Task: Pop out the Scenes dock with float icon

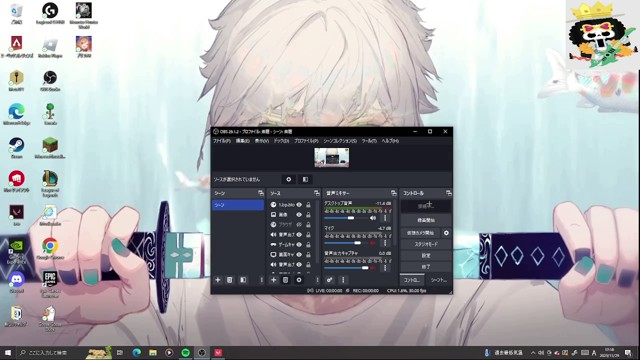Action: 260,193
